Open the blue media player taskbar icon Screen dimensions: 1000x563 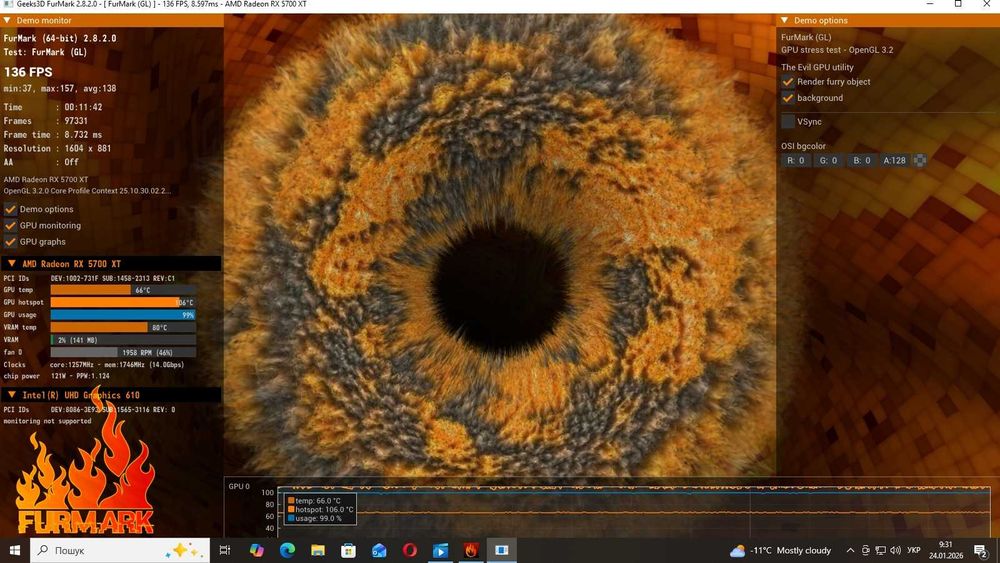pyautogui.click(x=440, y=550)
